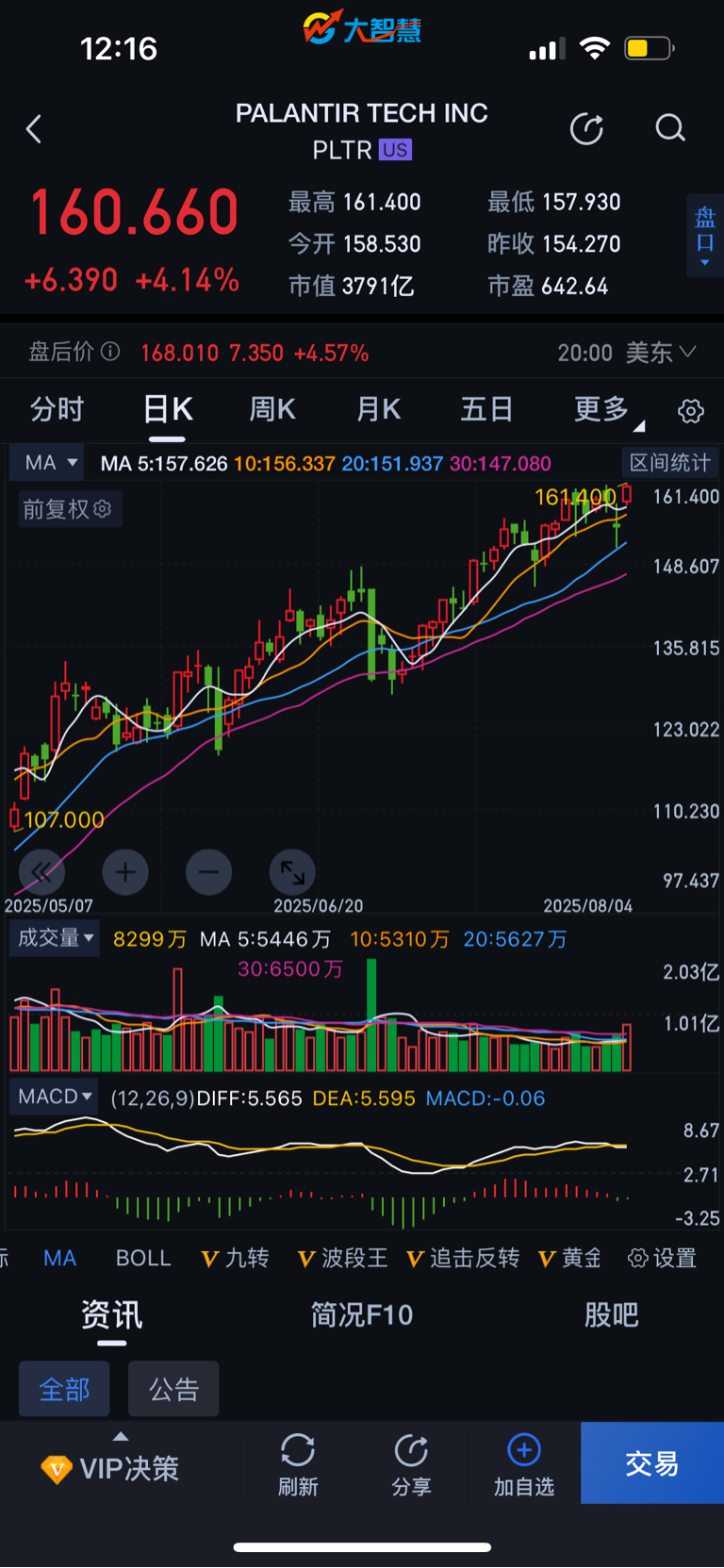Open the 股吧 tab
Image resolution: width=724 pixels, height=1568 pixels.
pos(611,1314)
